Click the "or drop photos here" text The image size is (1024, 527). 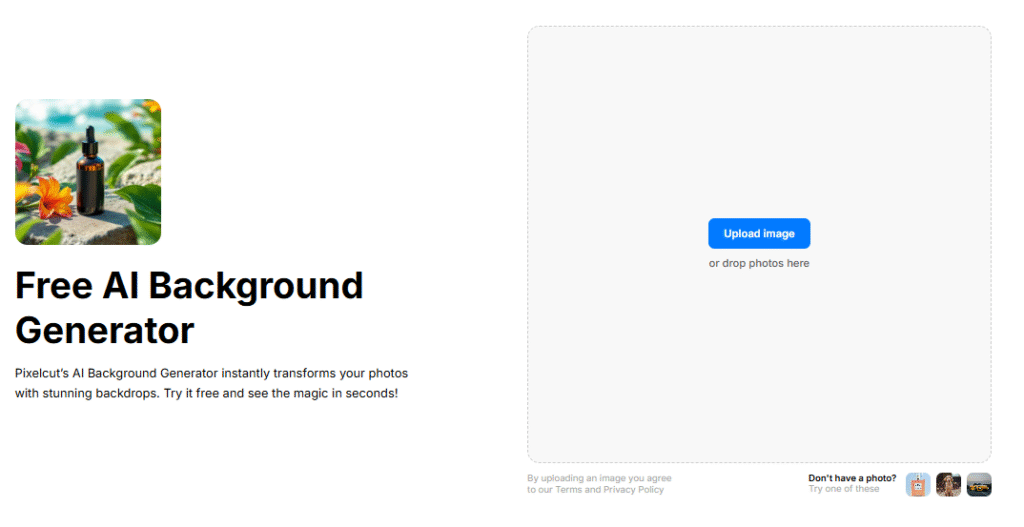click(759, 264)
